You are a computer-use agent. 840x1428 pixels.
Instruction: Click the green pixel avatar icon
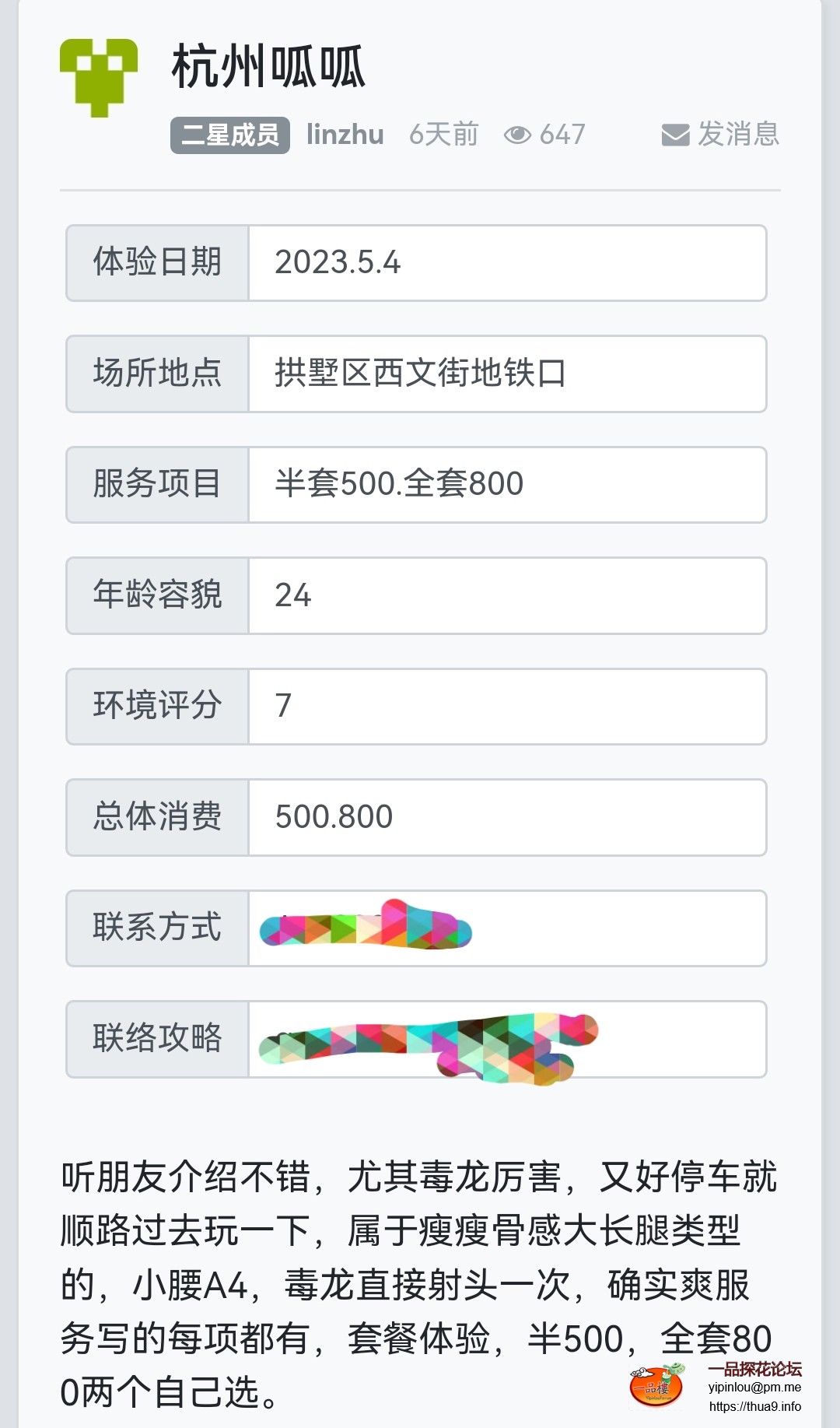click(x=99, y=78)
